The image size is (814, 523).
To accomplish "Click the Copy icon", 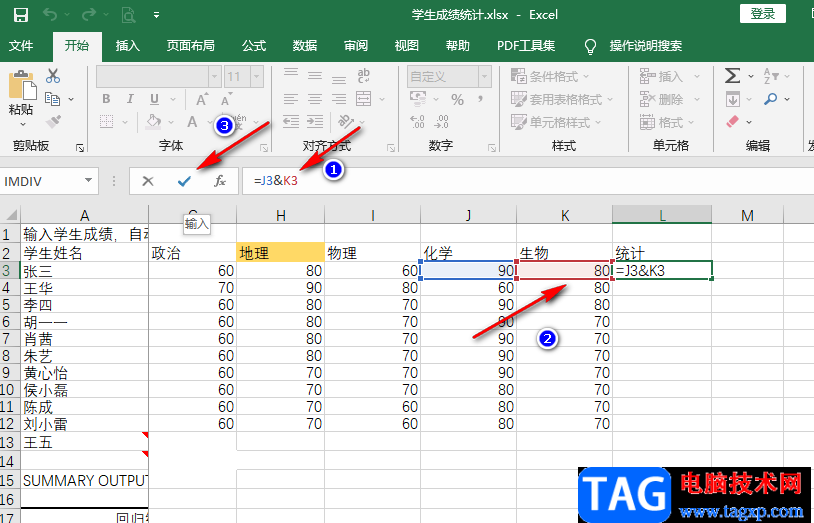I will (52, 99).
